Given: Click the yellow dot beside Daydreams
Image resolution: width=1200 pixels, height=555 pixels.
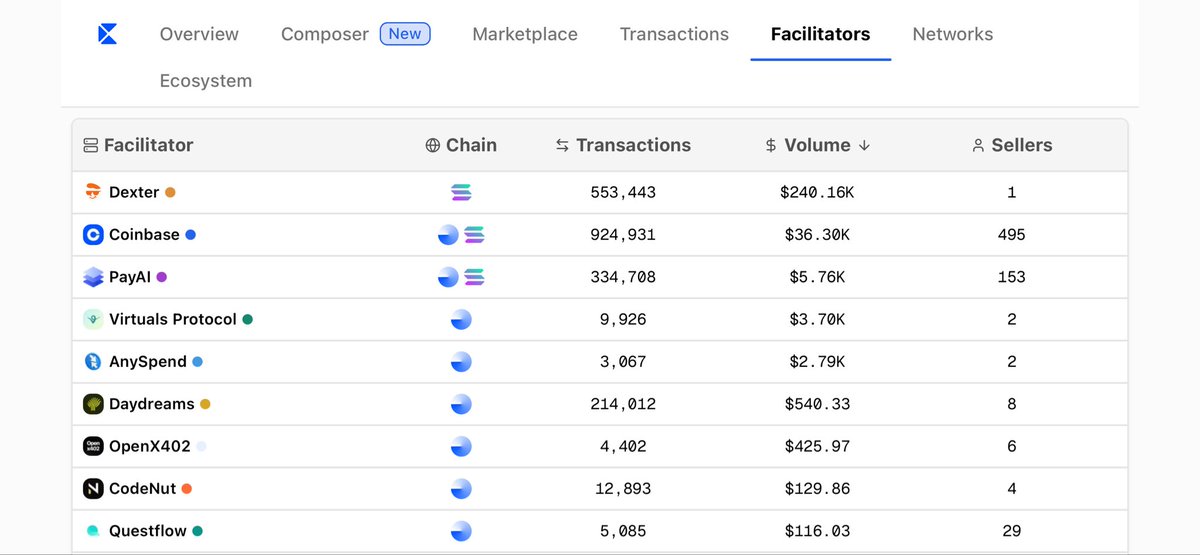Looking at the screenshot, I should click(x=205, y=404).
